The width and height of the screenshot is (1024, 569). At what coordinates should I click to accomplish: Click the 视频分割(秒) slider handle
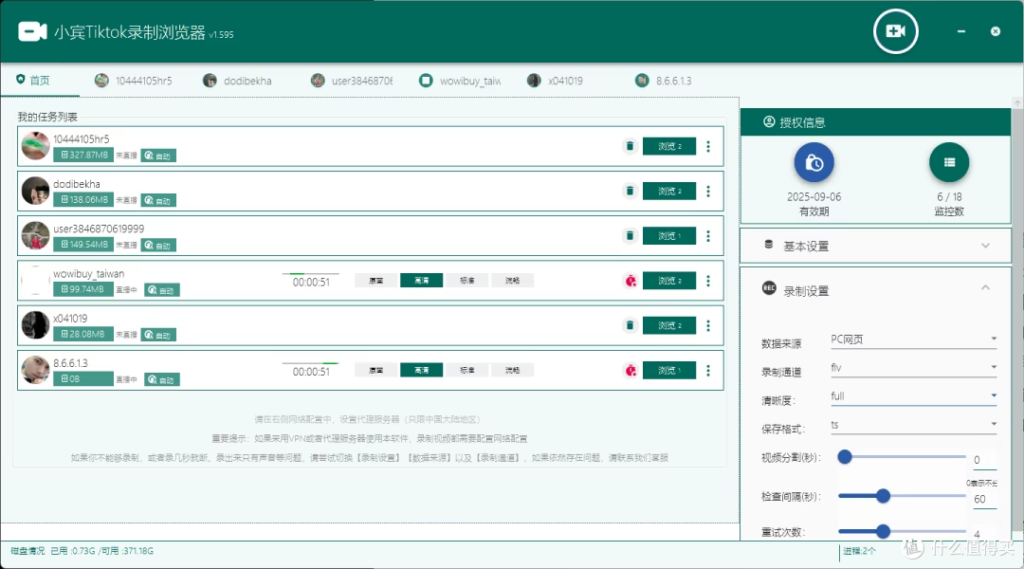[844, 457]
